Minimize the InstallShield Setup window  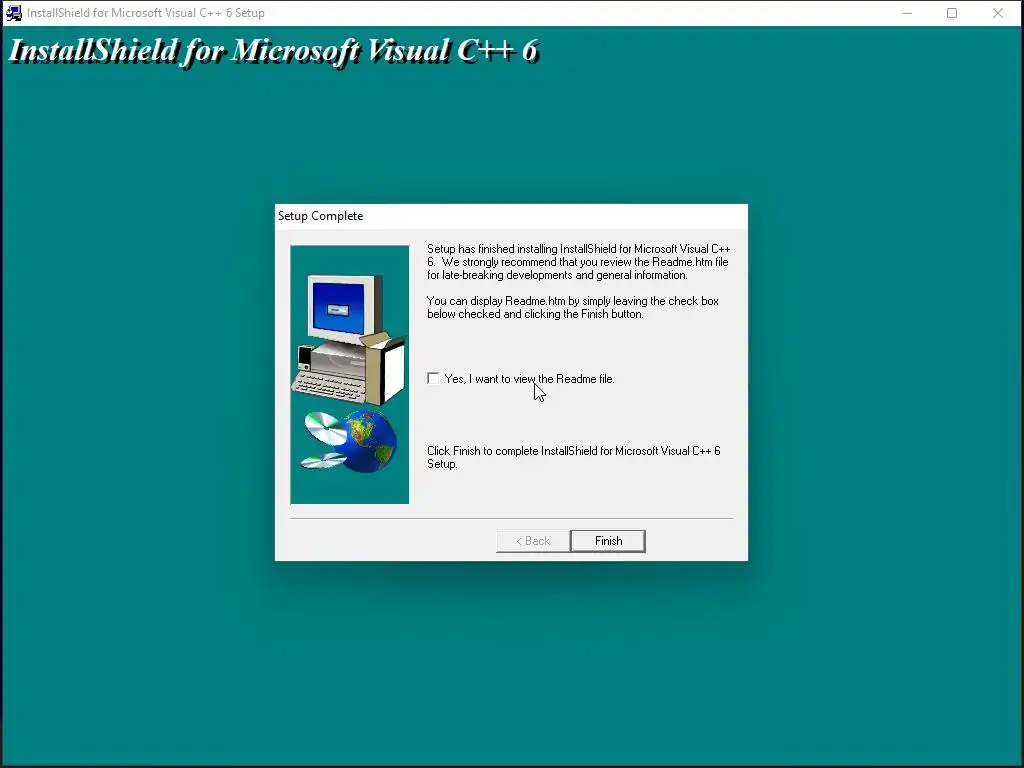click(x=907, y=13)
